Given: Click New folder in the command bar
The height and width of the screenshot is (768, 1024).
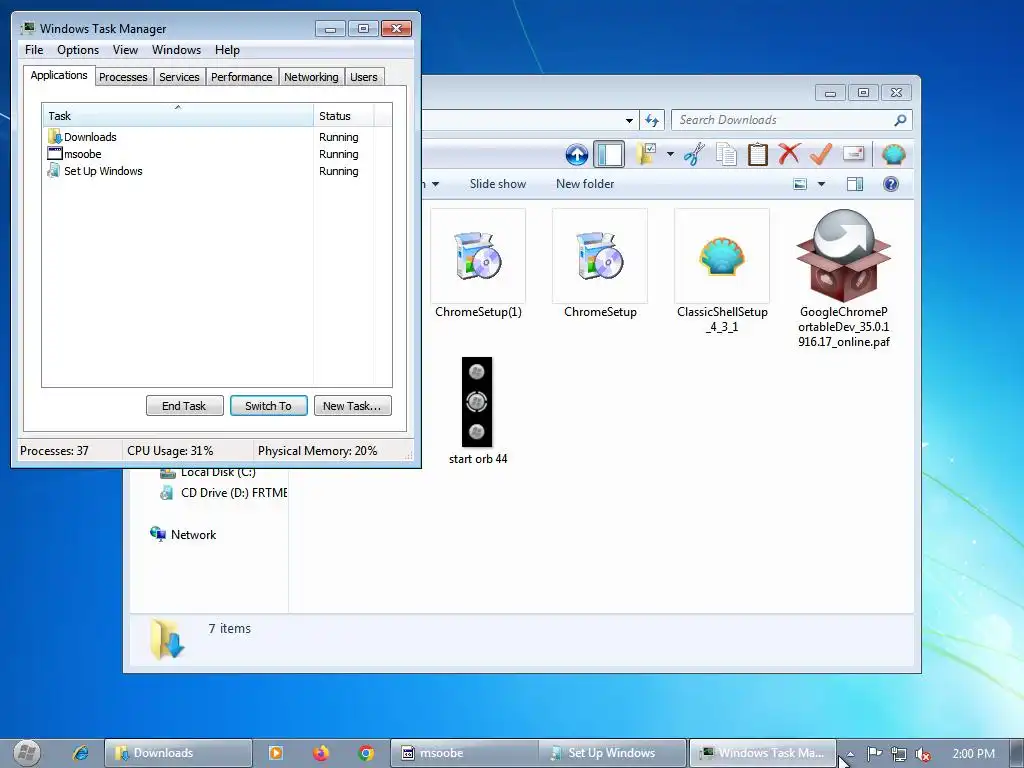Looking at the screenshot, I should 585,184.
